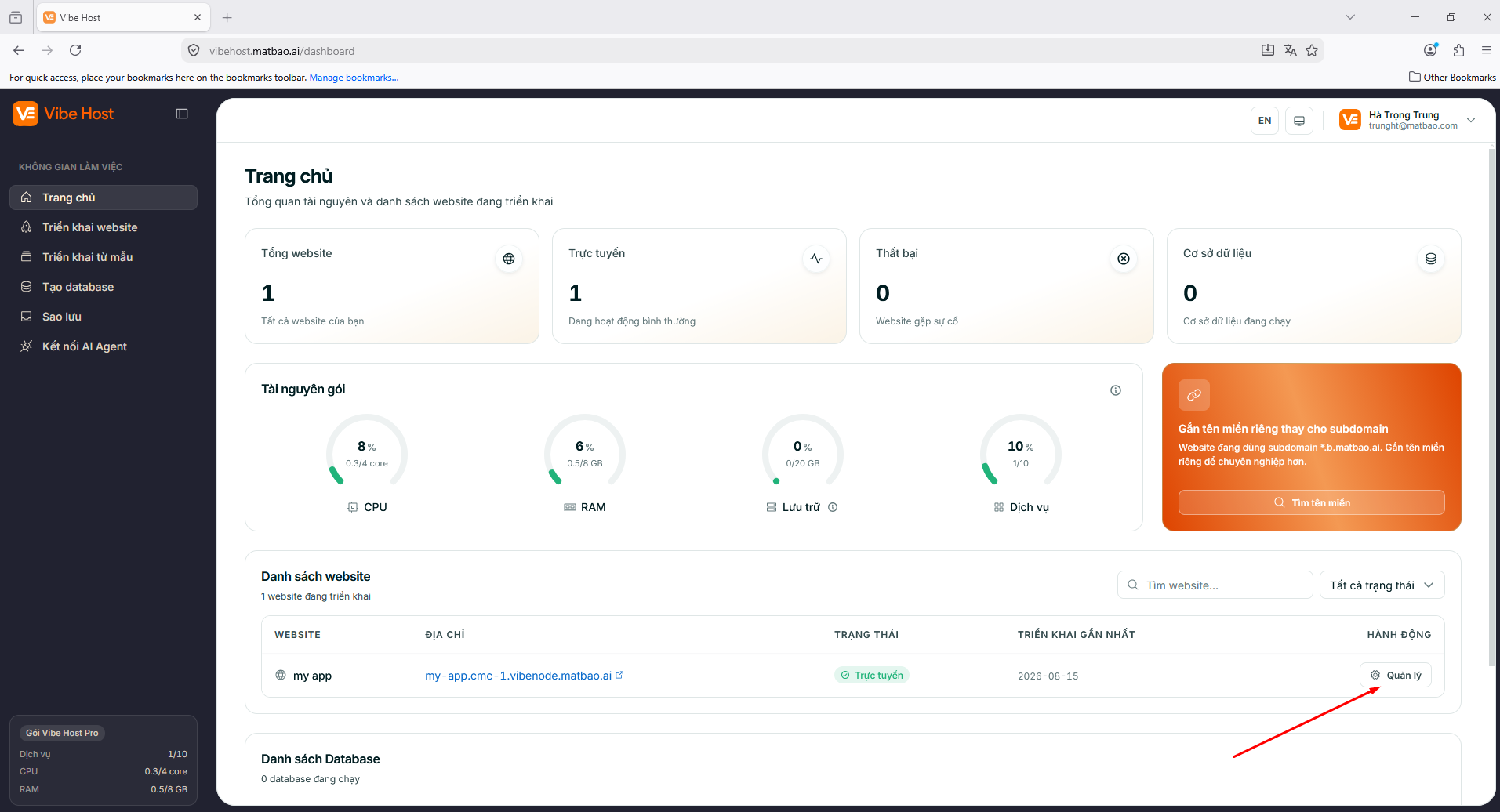Screen dimensions: 1500x812
Task: Click the info icon in Tài nguyên gói panel
Action: coord(1116,390)
